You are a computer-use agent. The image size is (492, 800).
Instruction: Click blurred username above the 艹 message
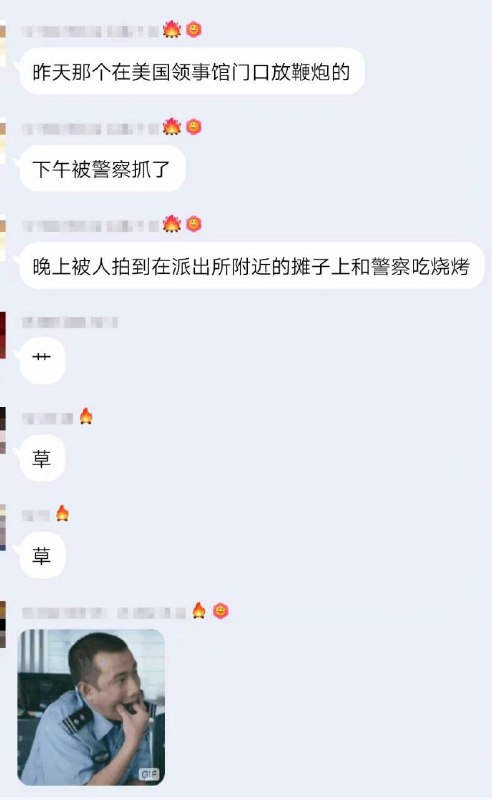pos(70,322)
